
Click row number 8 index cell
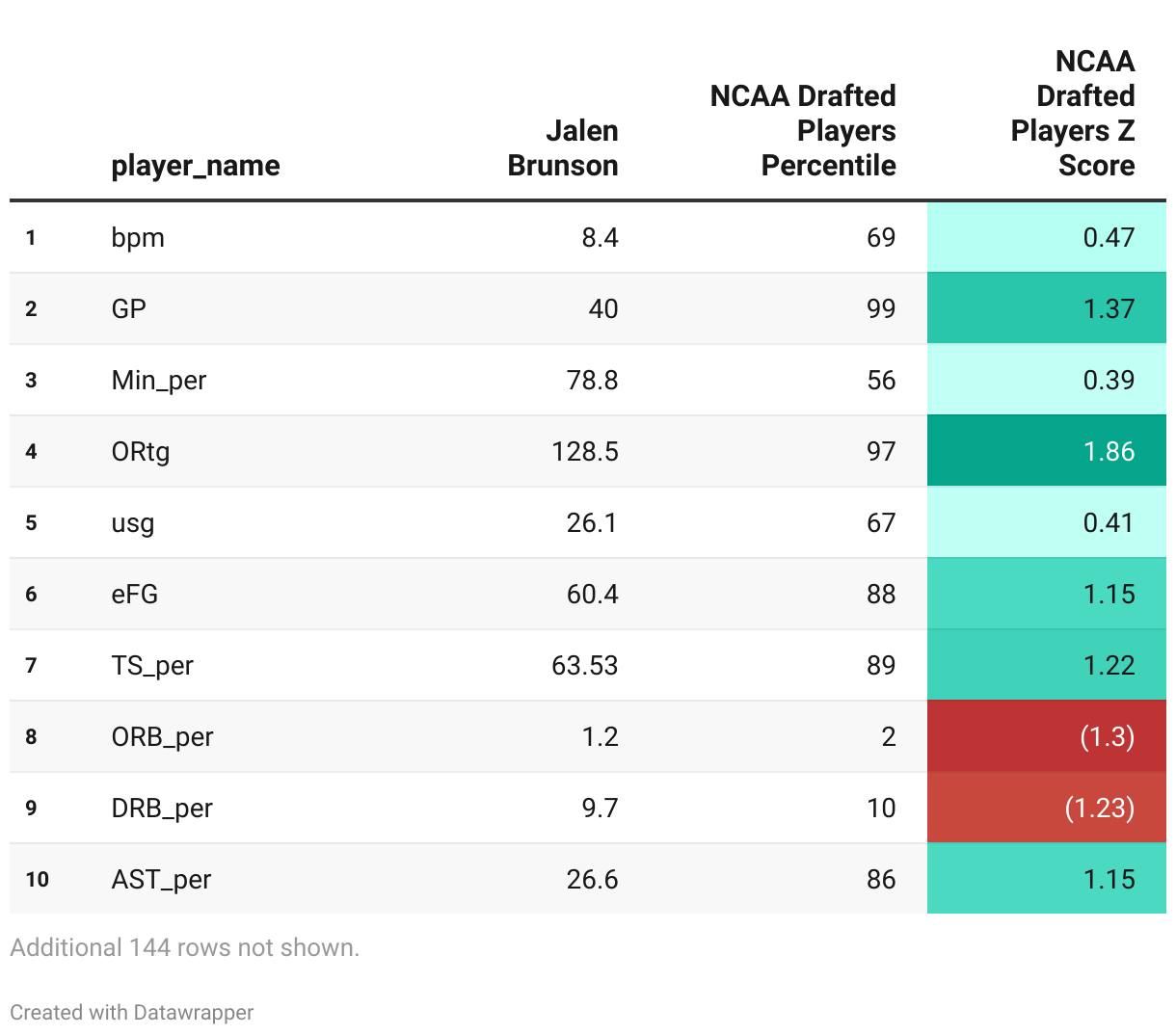coord(32,736)
